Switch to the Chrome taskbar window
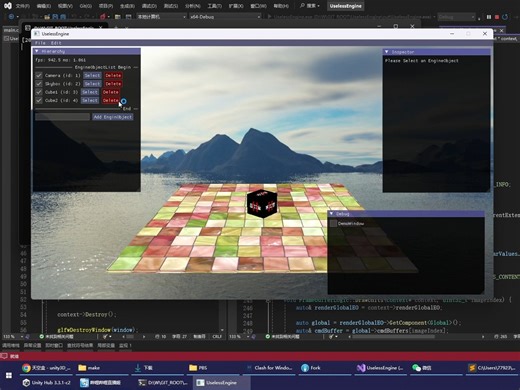The height and width of the screenshot is (390, 520). click(47, 368)
